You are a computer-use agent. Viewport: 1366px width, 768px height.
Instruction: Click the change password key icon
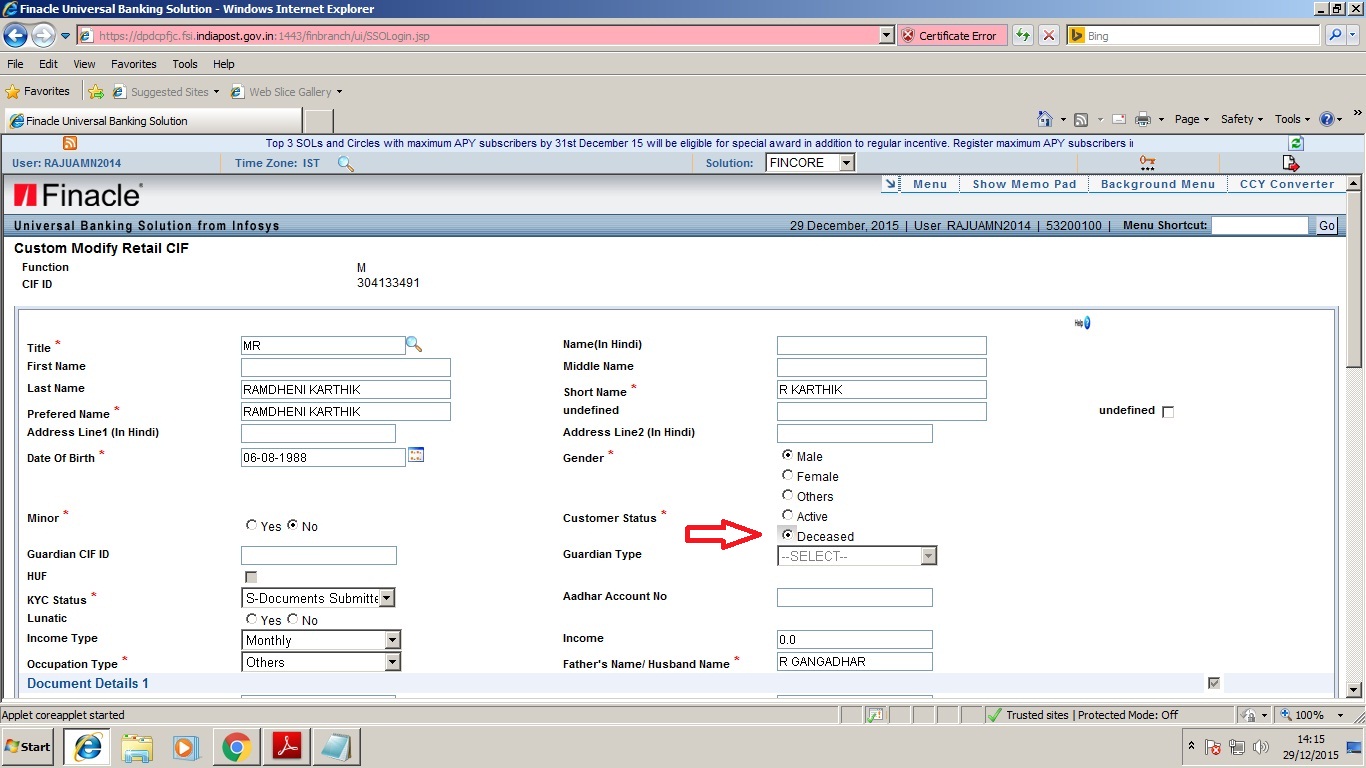coord(1146,162)
